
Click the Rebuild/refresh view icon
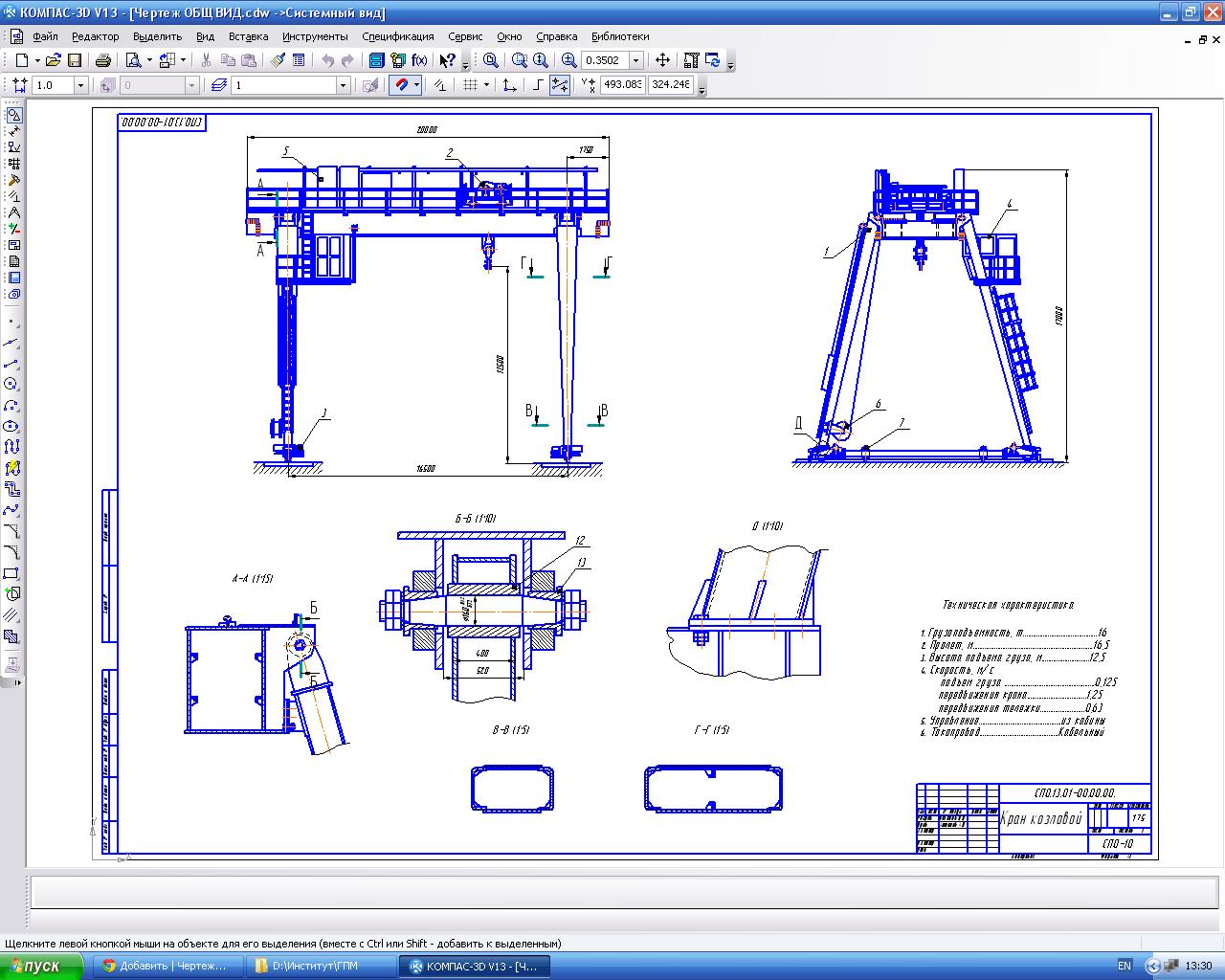pyautogui.click(x=713, y=60)
